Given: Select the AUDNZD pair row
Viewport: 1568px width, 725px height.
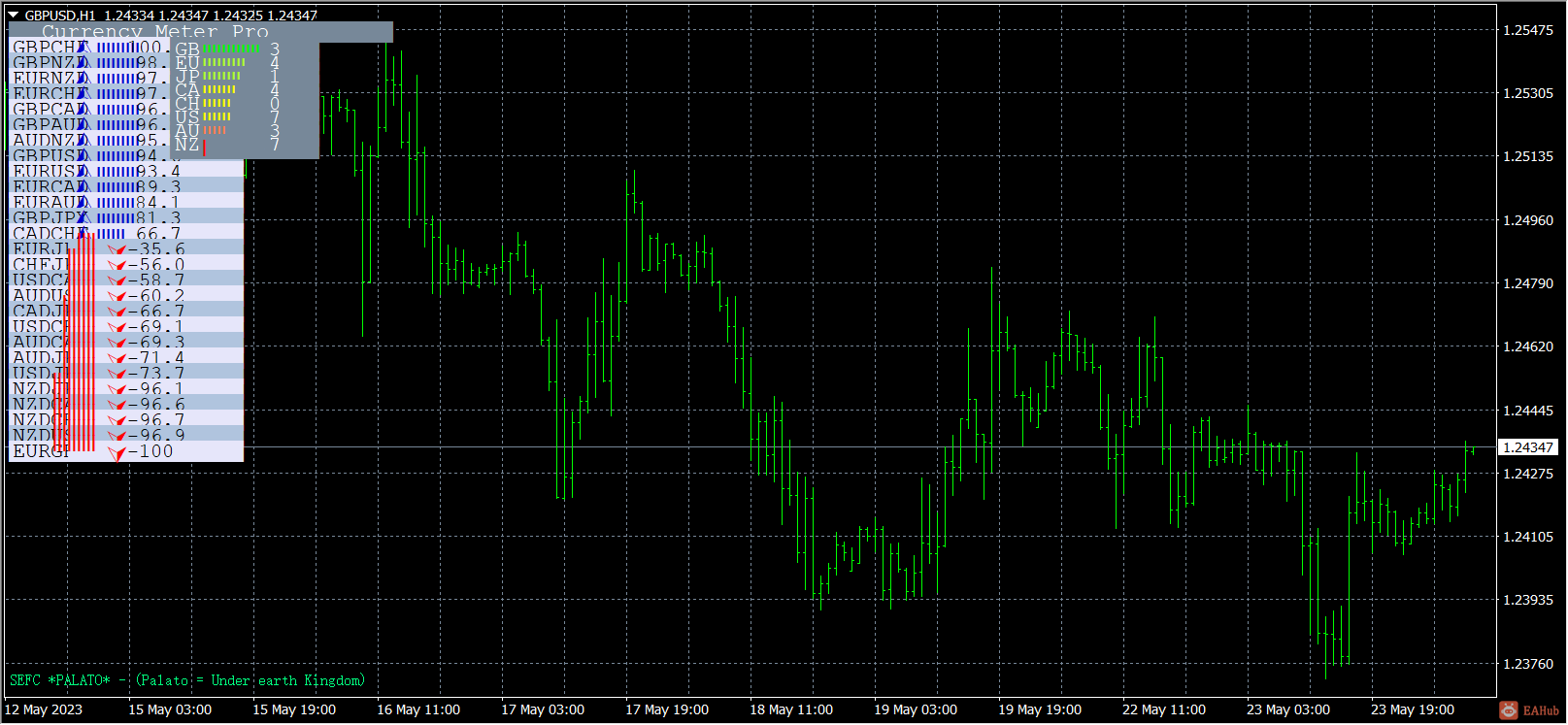Looking at the screenshot, I should click(x=89, y=141).
